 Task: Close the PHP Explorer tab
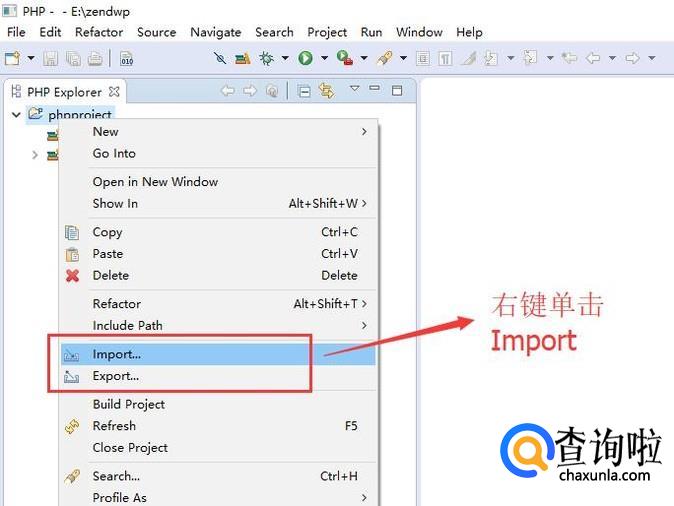(114, 92)
